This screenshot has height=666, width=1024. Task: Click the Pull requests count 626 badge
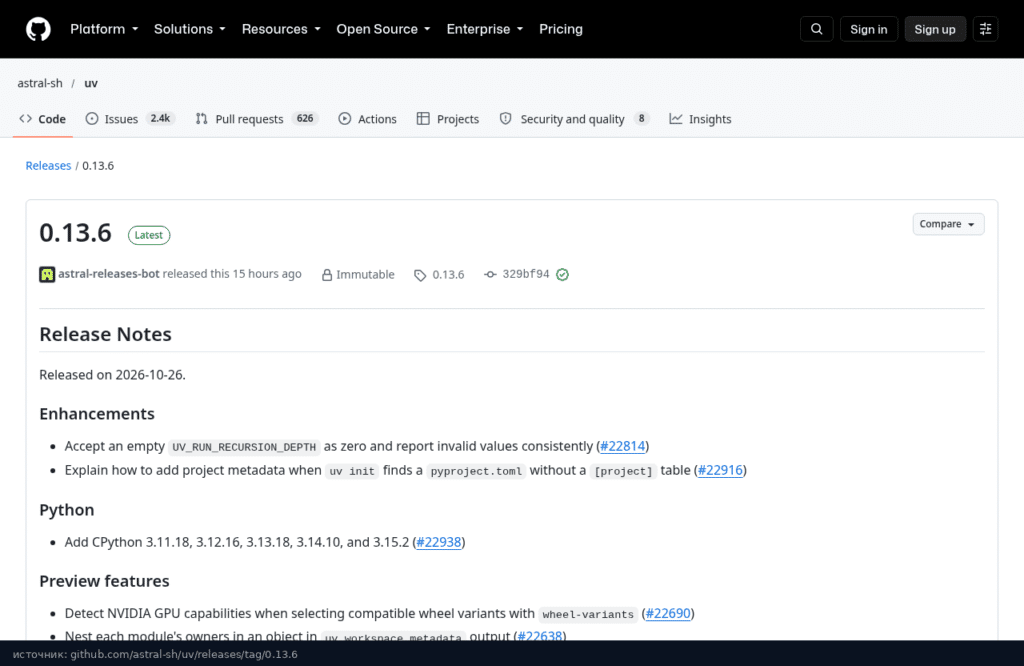(304, 118)
